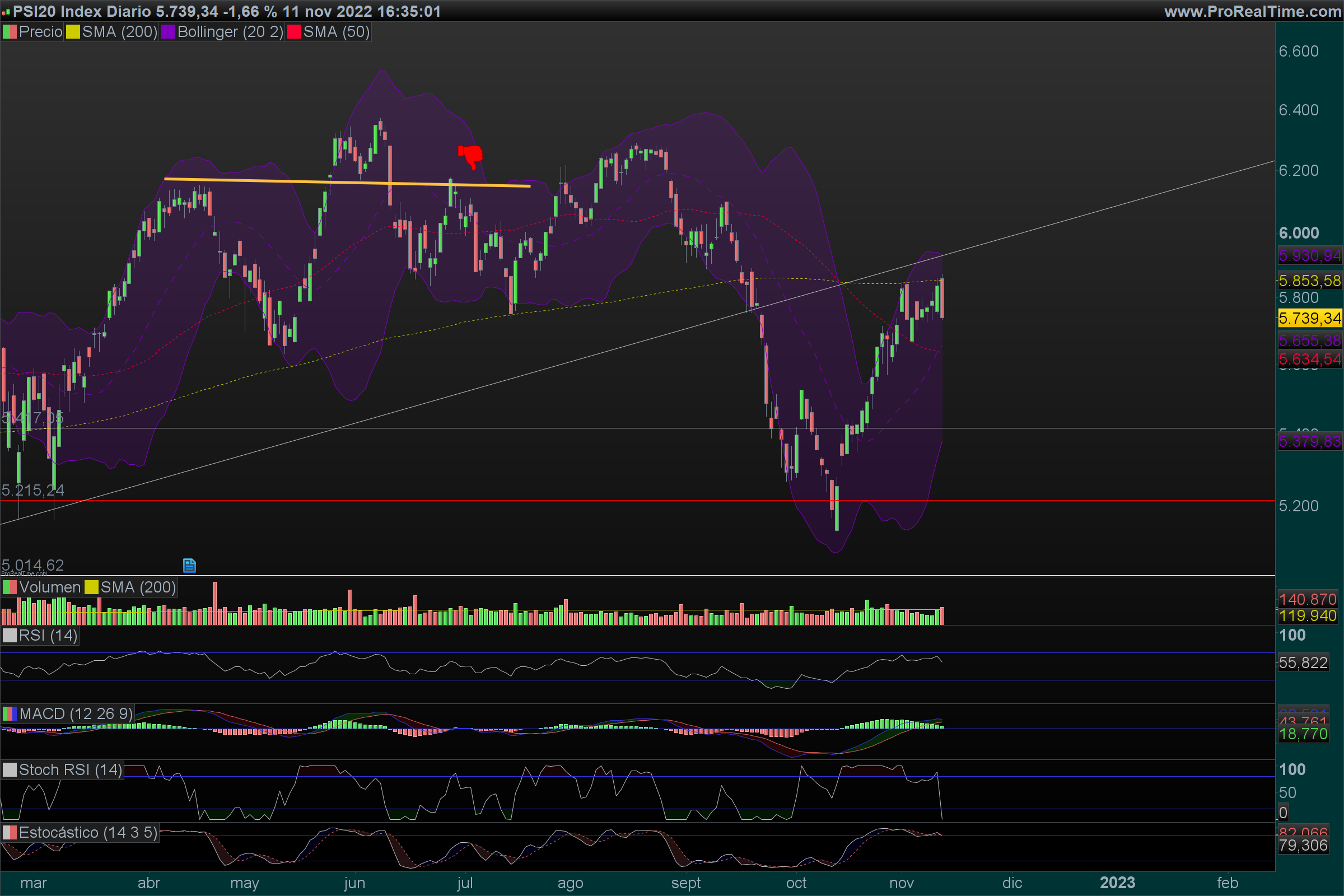1344x896 pixels.
Task: Click the Estocástico legend icon
Action: [10, 833]
